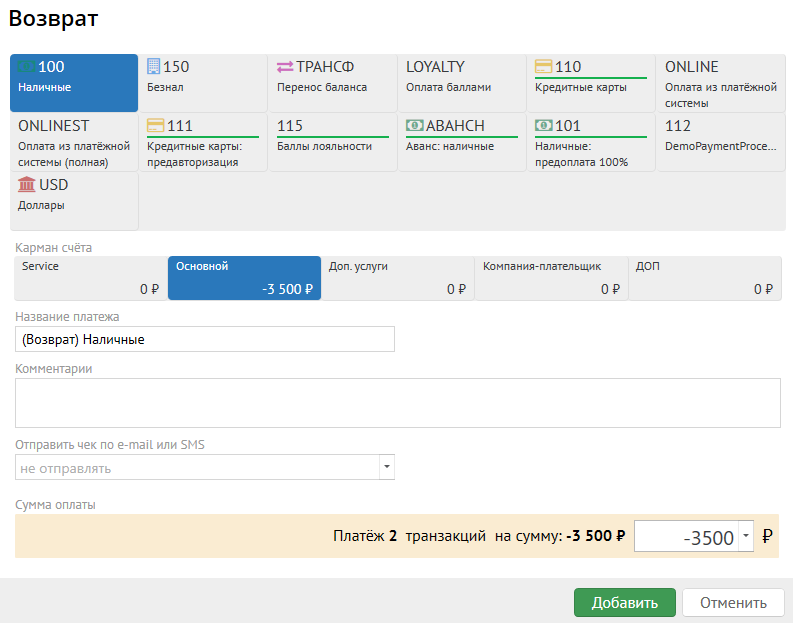Click the banknote icon for АВАНСН
The width and height of the screenshot is (793, 623).
414,126
